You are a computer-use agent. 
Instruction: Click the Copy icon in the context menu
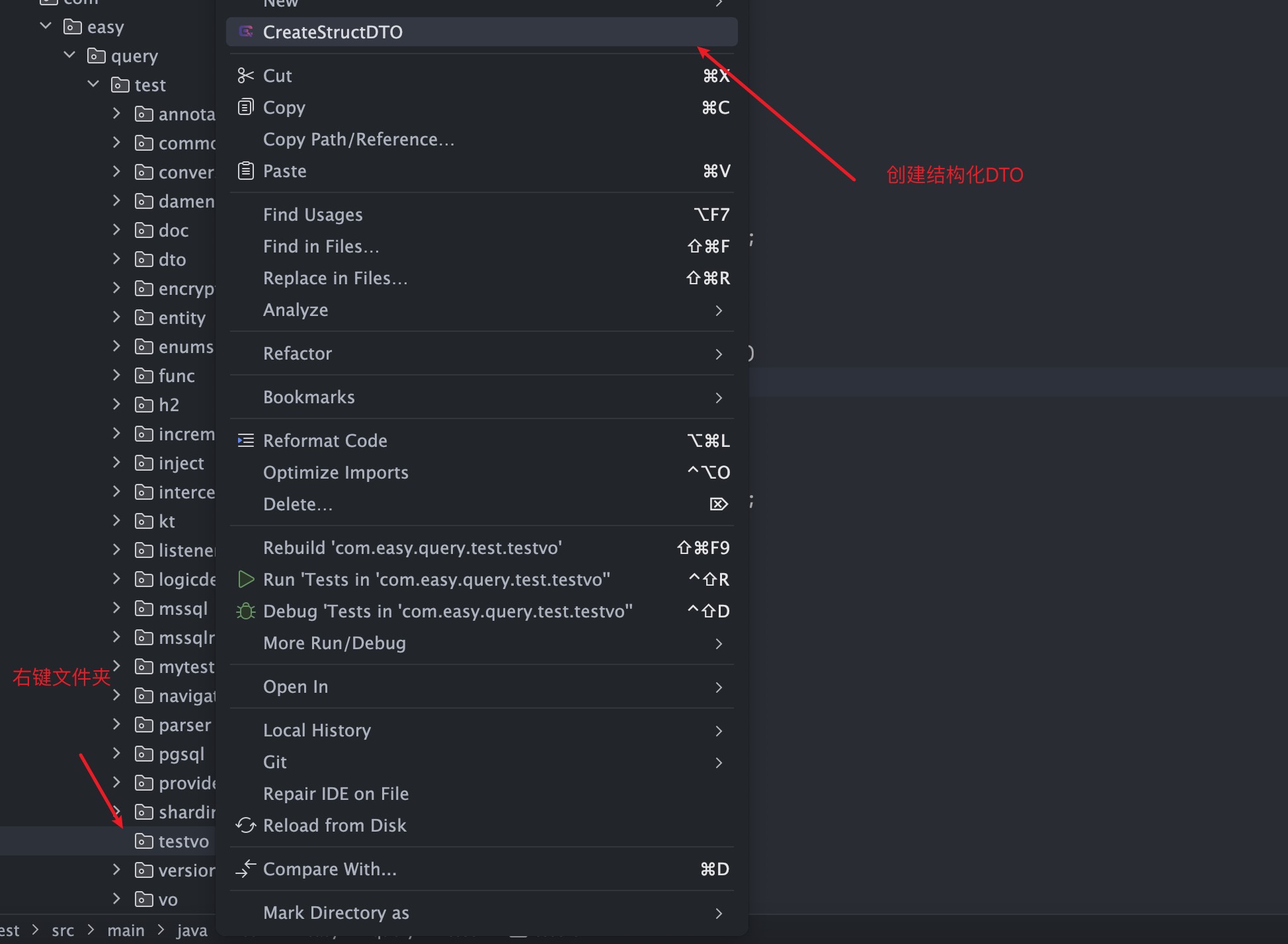(x=246, y=107)
